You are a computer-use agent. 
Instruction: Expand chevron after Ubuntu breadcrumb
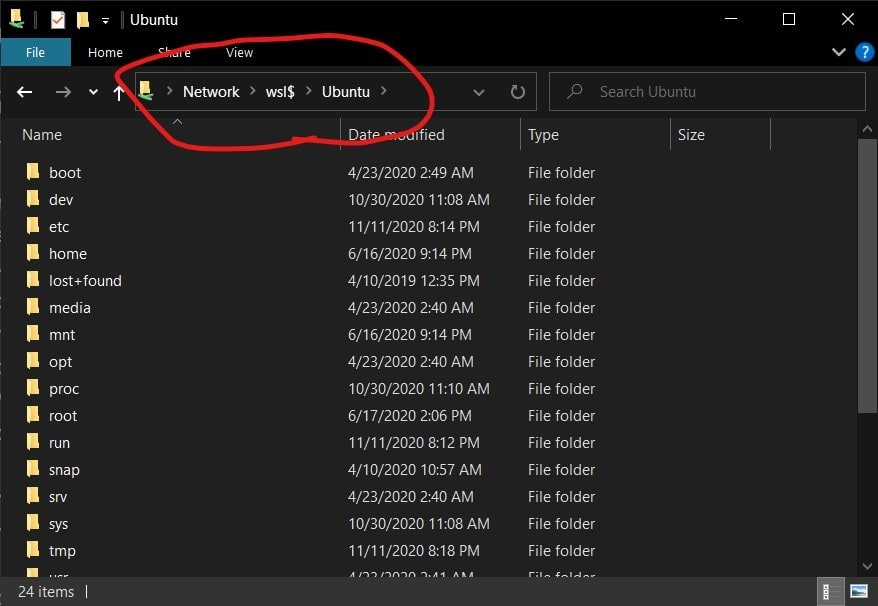pyautogui.click(x=384, y=91)
